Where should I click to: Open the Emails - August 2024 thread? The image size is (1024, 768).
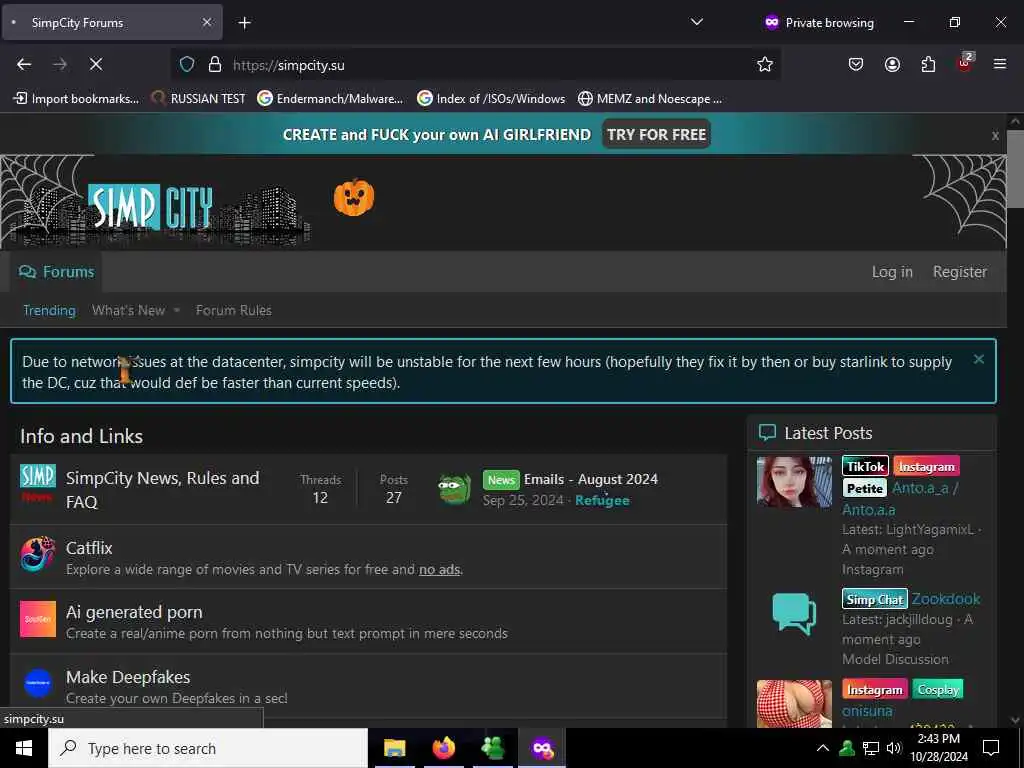click(x=590, y=479)
